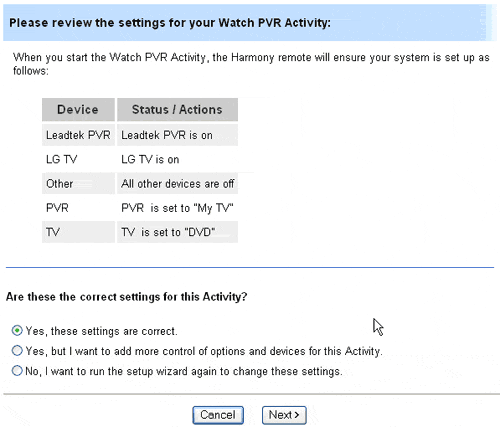
Task: Click the PVR is set to "My TV" cell
Action: [177, 208]
